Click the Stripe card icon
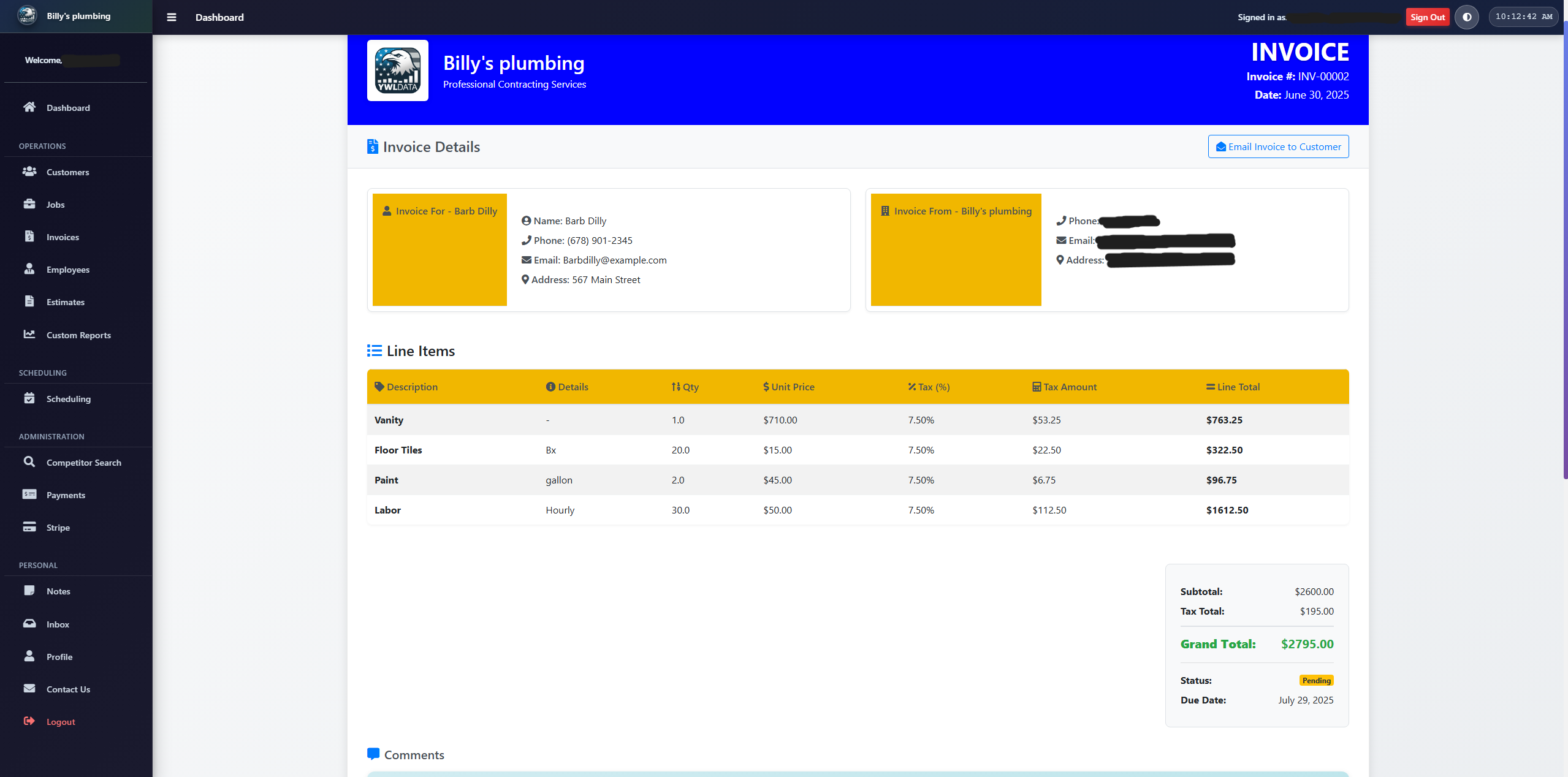 [x=29, y=527]
